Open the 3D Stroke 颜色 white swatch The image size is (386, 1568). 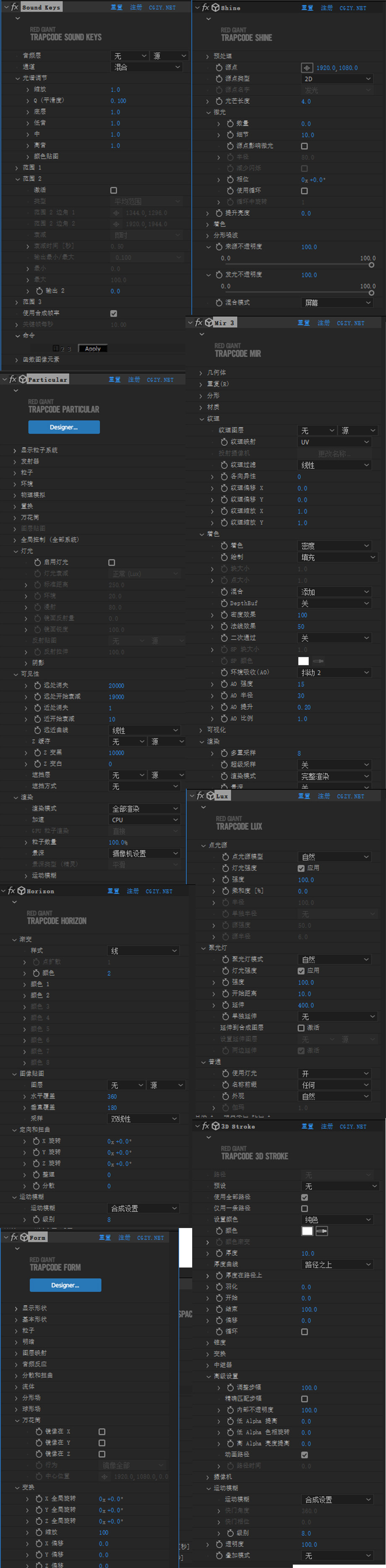308,1231
